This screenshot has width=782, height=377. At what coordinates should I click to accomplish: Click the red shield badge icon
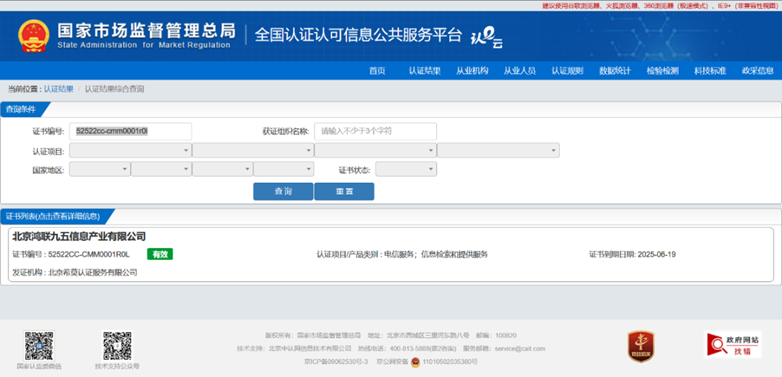(x=641, y=346)
